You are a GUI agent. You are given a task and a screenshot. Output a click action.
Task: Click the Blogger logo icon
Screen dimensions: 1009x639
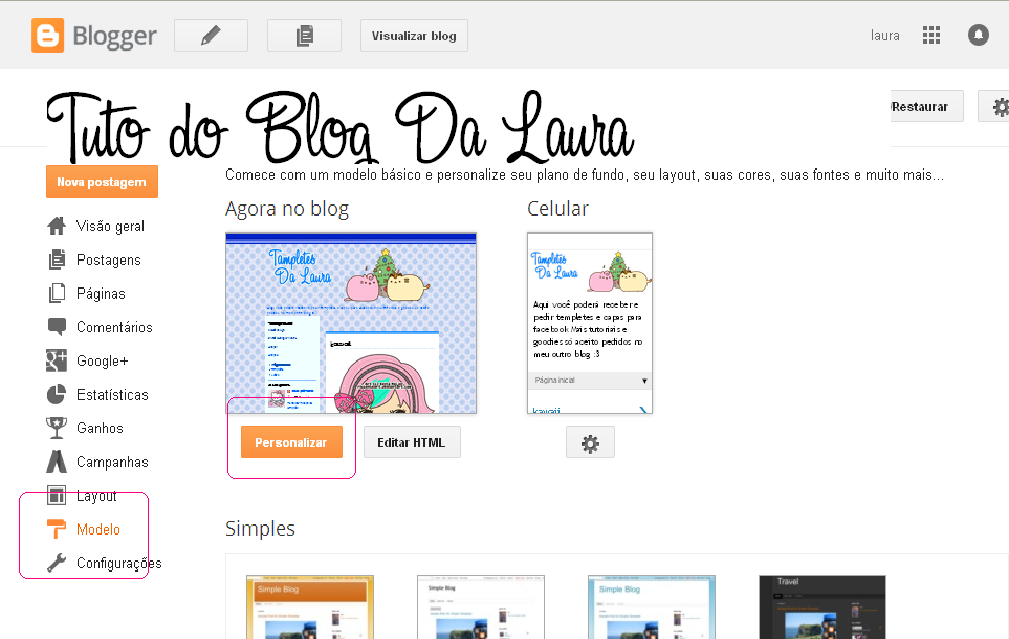(48, 35)
